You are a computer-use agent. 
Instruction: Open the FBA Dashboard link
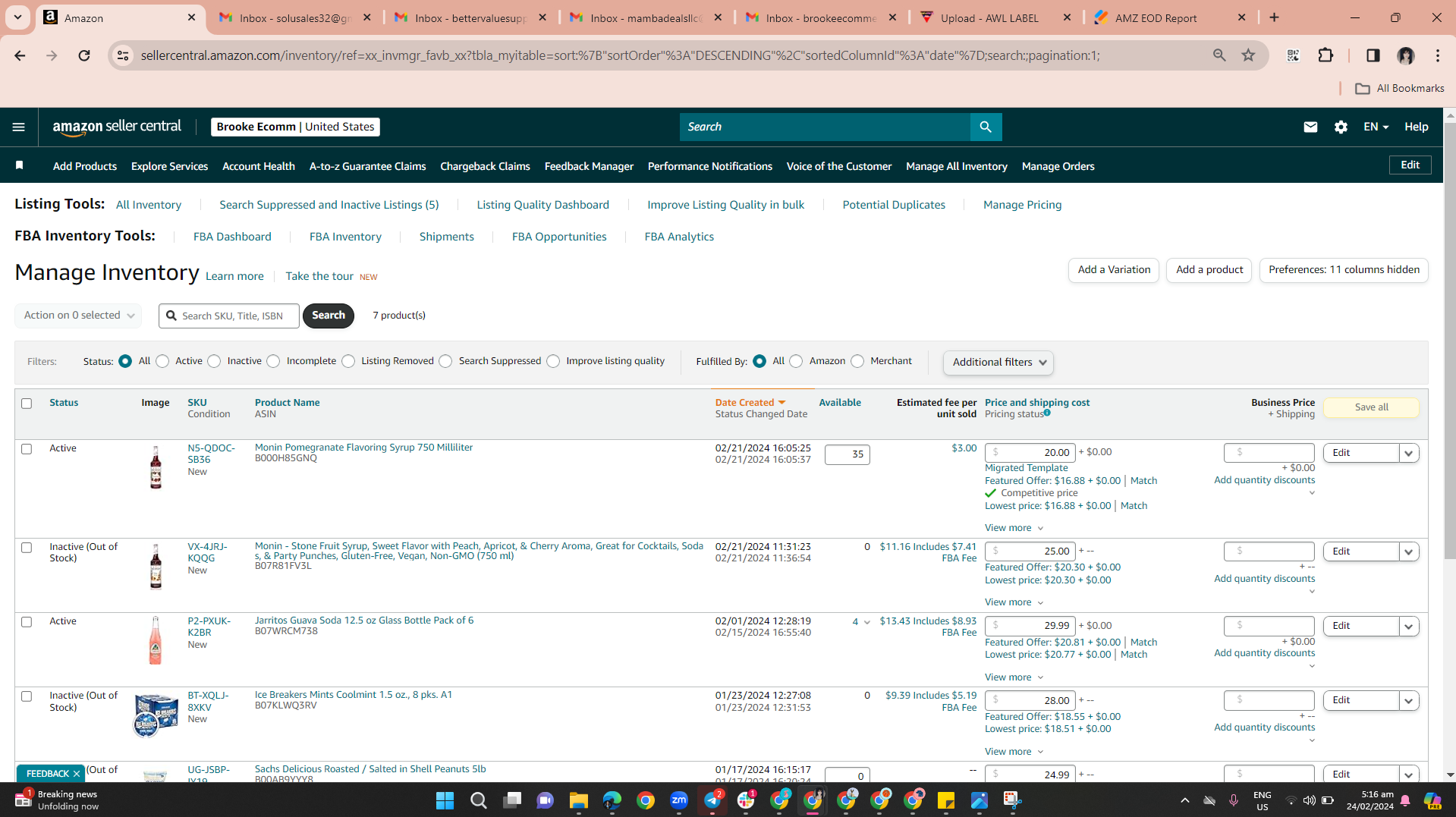coord(232,237)
